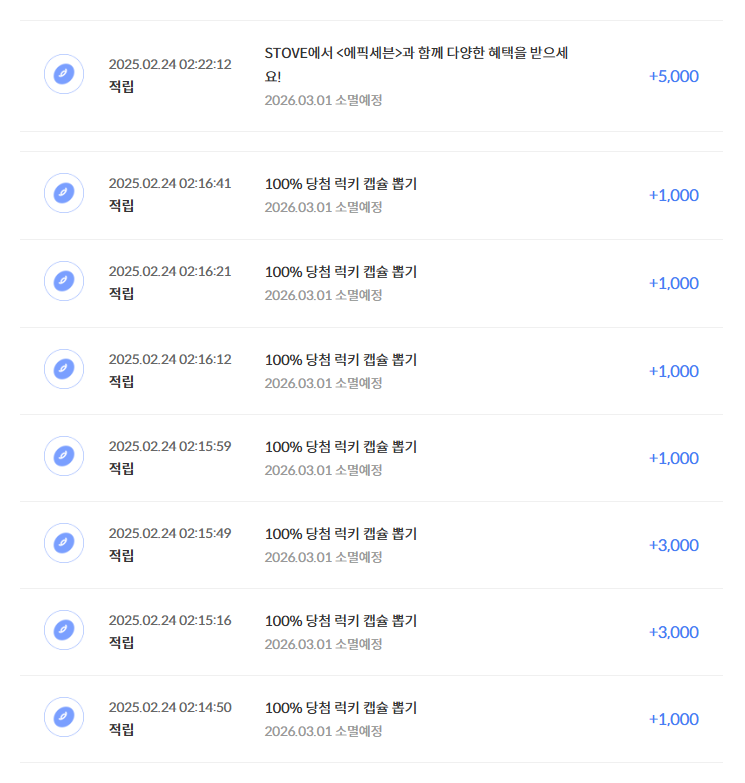Click the 2025.02.24 02:15:59 timestamp
Viewport: 745px width, 783px height.
click(x=170, y=446)
